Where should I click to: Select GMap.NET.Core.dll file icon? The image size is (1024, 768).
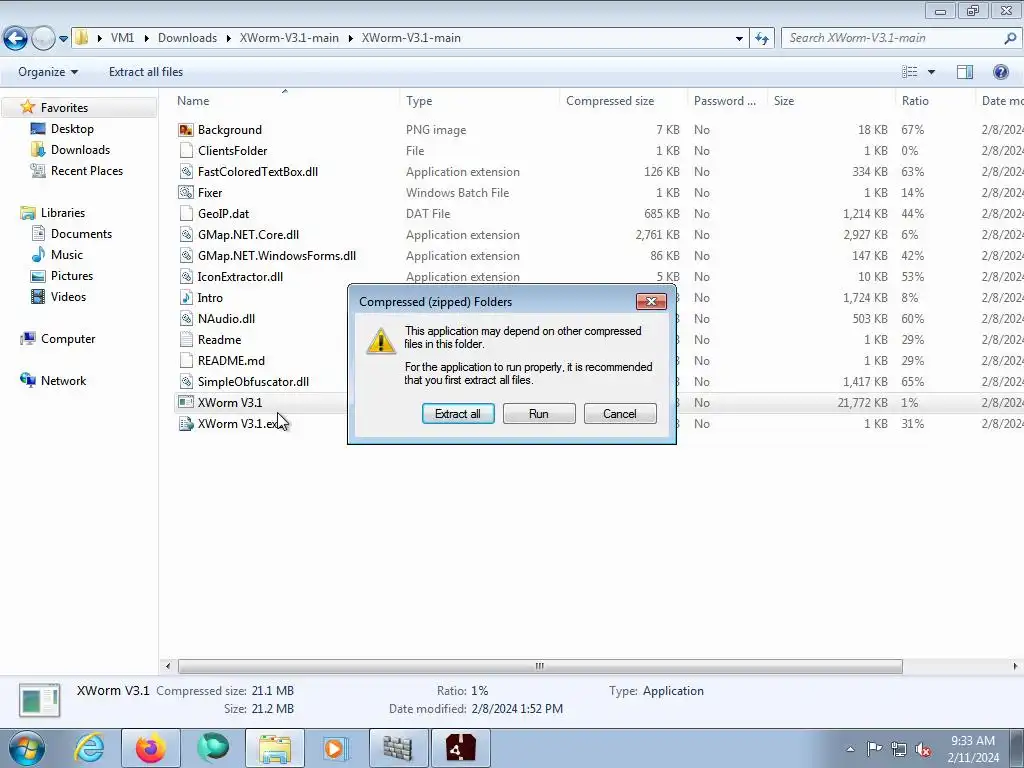pos(186,234)
